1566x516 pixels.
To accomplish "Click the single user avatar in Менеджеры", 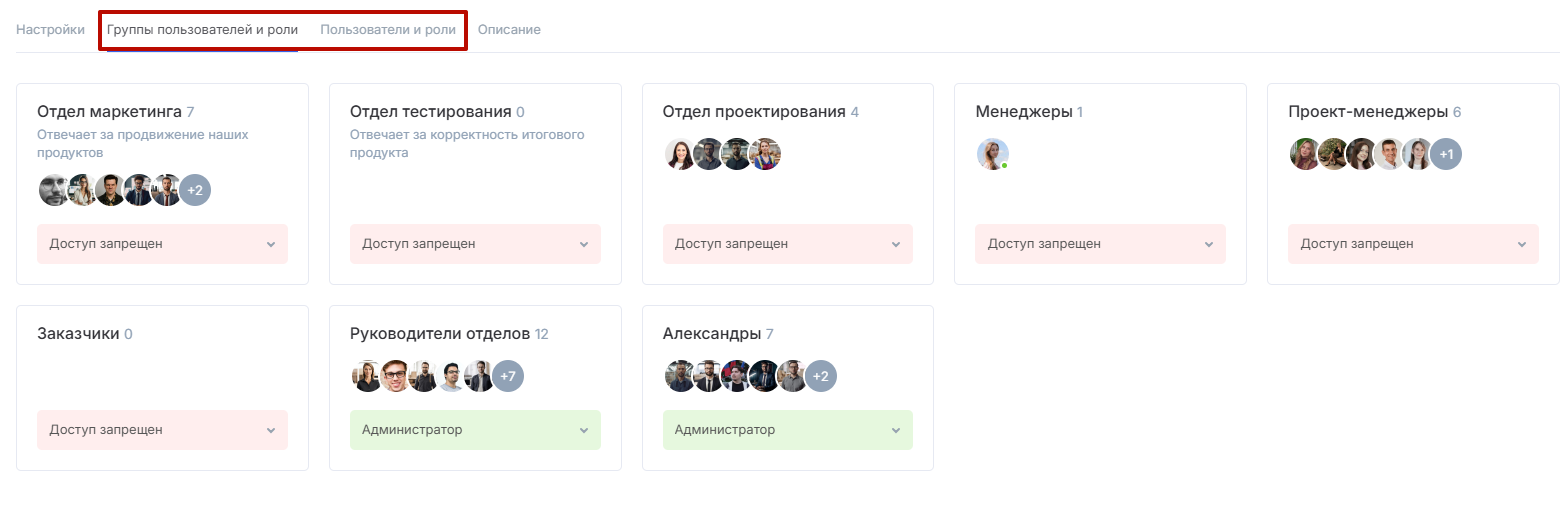I will coord(991,154).
